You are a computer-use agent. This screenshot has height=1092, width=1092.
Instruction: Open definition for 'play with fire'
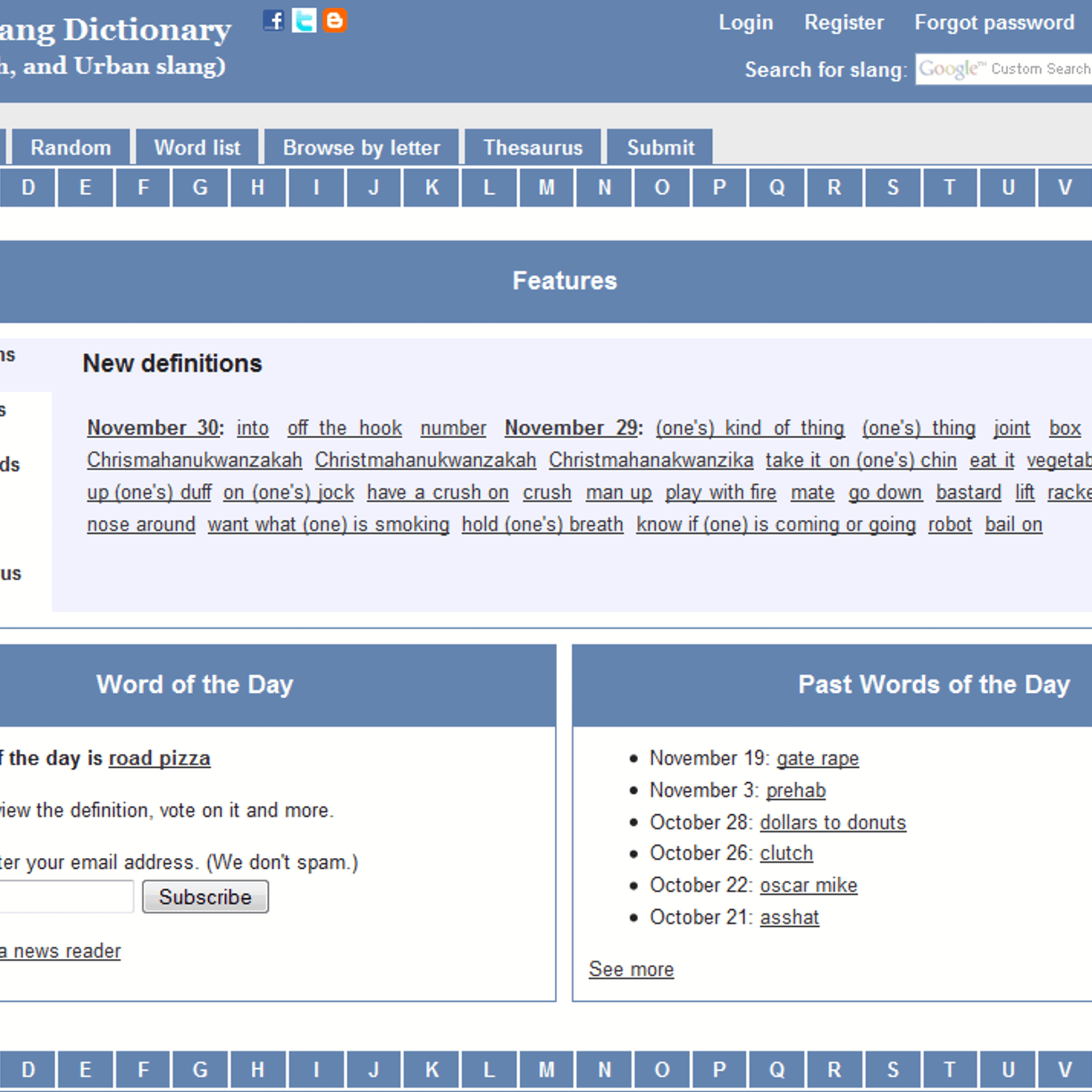721,492
